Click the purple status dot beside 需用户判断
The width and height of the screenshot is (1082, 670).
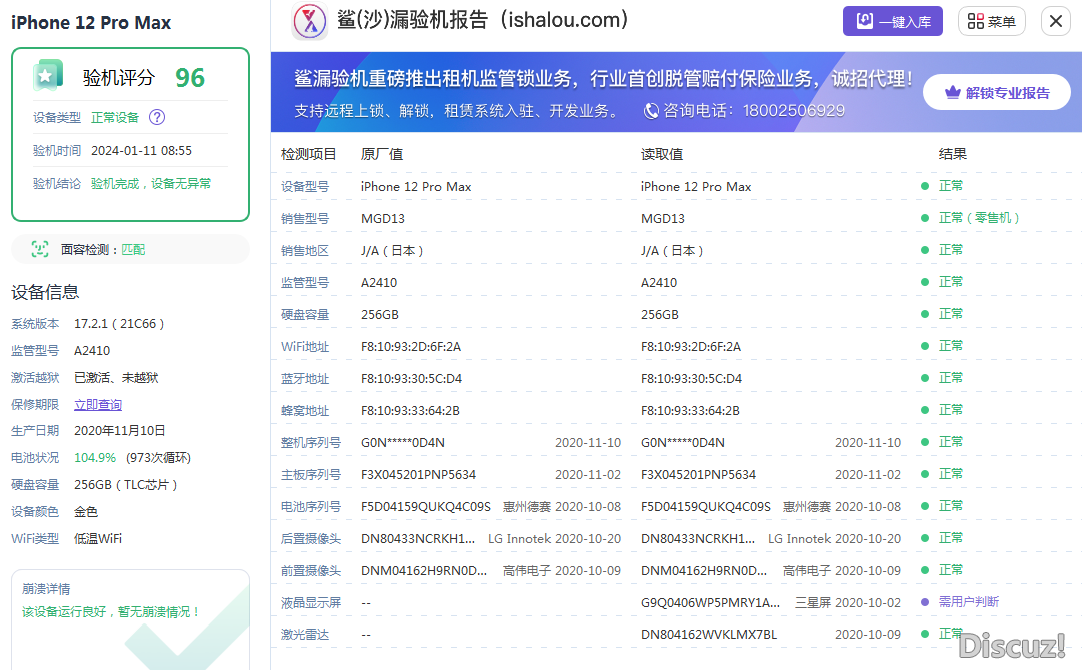(925, 602)
